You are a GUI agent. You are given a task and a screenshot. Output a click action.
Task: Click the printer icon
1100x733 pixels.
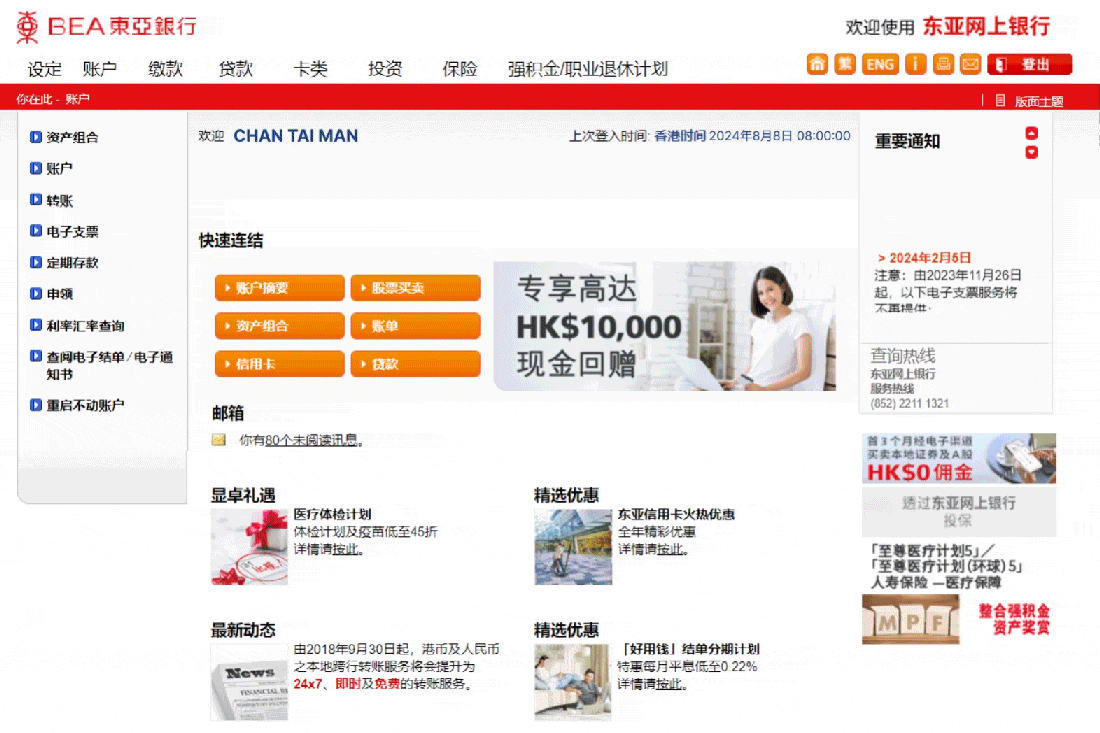(944, 65)
